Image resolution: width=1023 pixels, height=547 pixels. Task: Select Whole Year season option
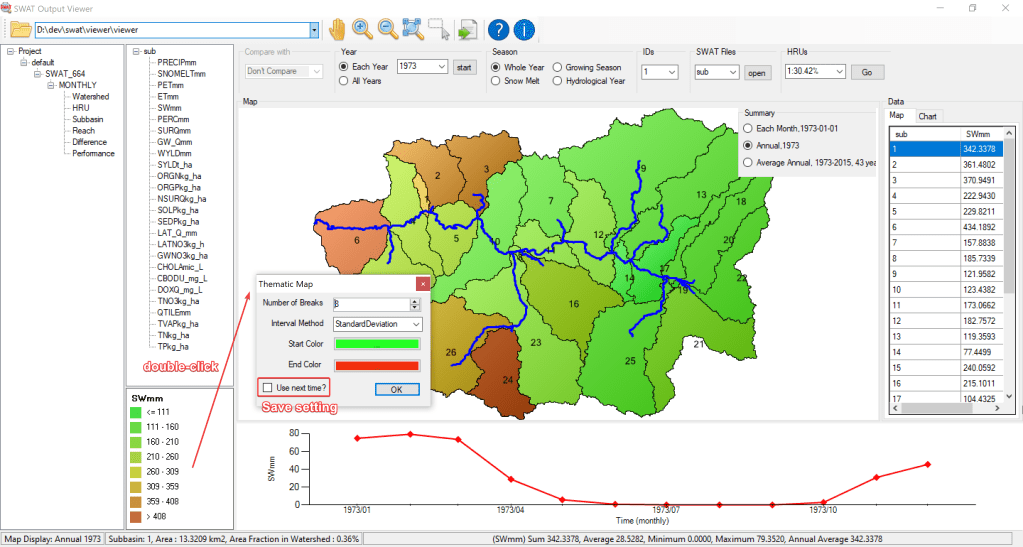[x=496, y=67]
